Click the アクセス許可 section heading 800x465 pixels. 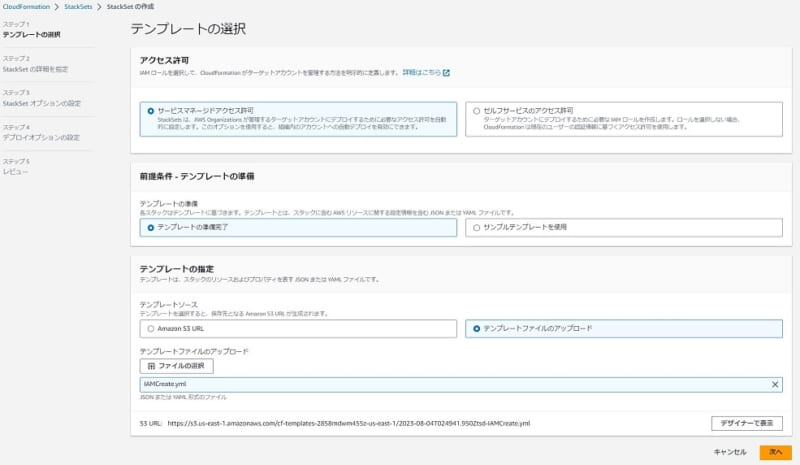(x=164, y=60)
